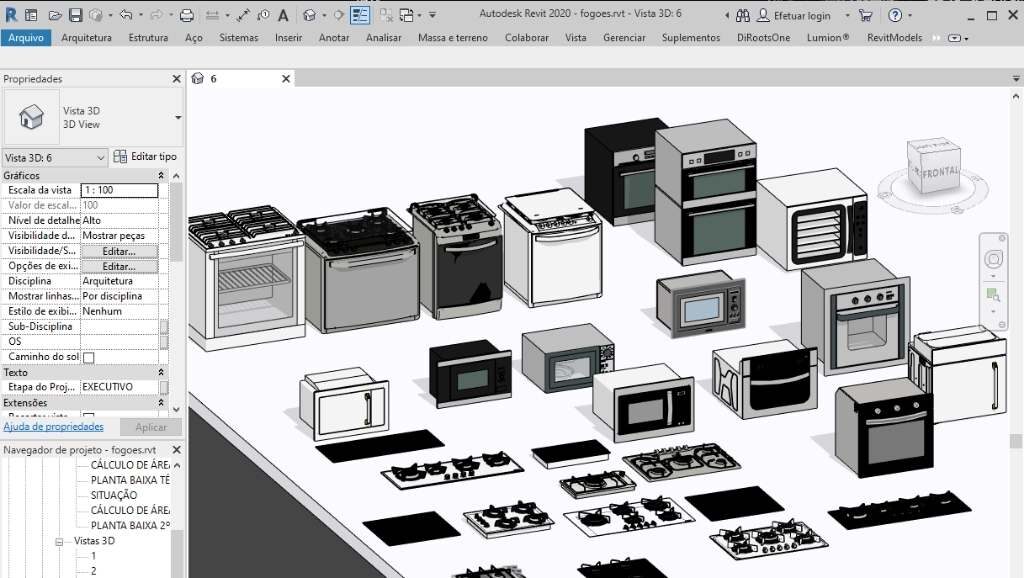This screenshot has width=1024, height=578.
Task: Toggle the Caminho do sol checkbox
Action: tap(88, 357)
